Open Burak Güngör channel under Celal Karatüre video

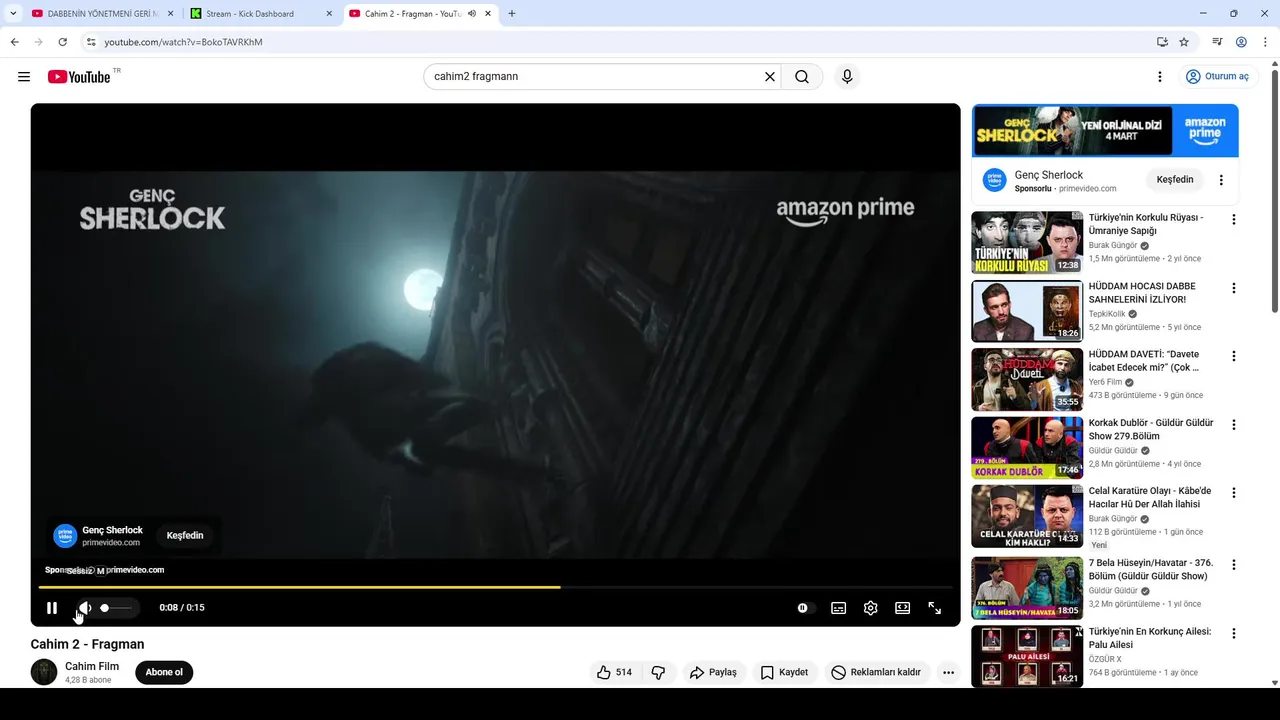pyautogui.click(x=1113, y=519)
